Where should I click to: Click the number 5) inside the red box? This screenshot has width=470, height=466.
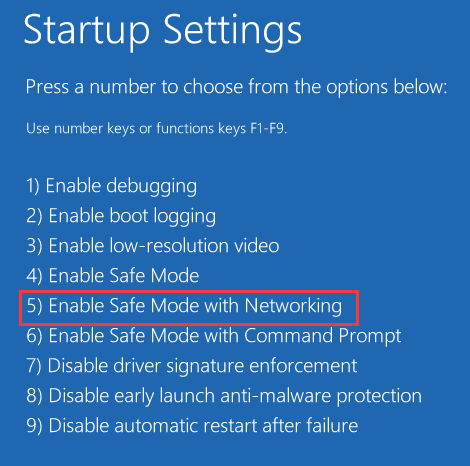click(34, 306)
